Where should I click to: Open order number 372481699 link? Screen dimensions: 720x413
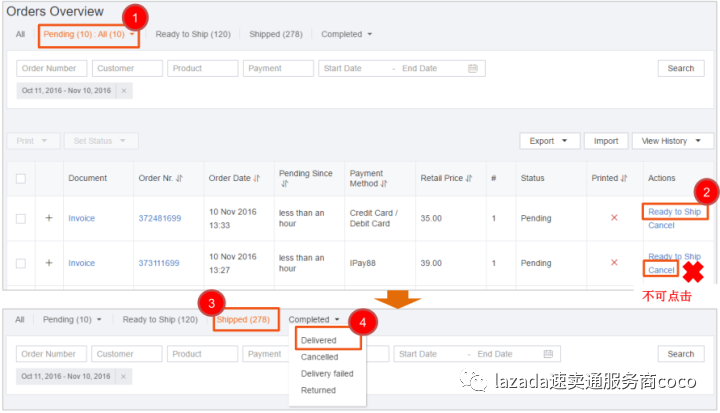tap(160, 219)
